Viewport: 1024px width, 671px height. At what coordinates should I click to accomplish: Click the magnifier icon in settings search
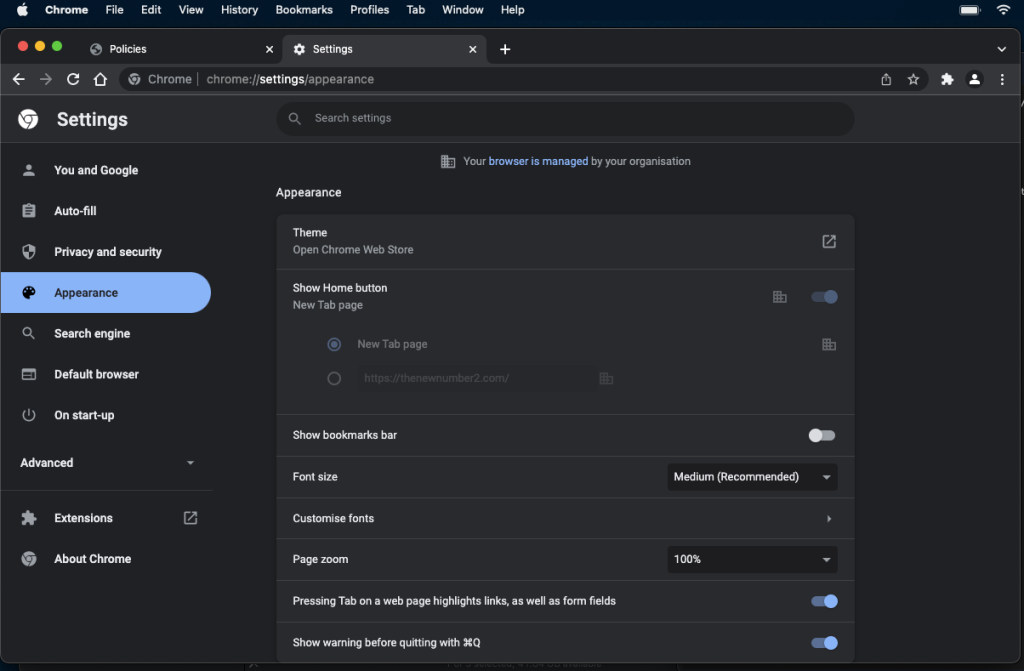[x=295, y=118]
